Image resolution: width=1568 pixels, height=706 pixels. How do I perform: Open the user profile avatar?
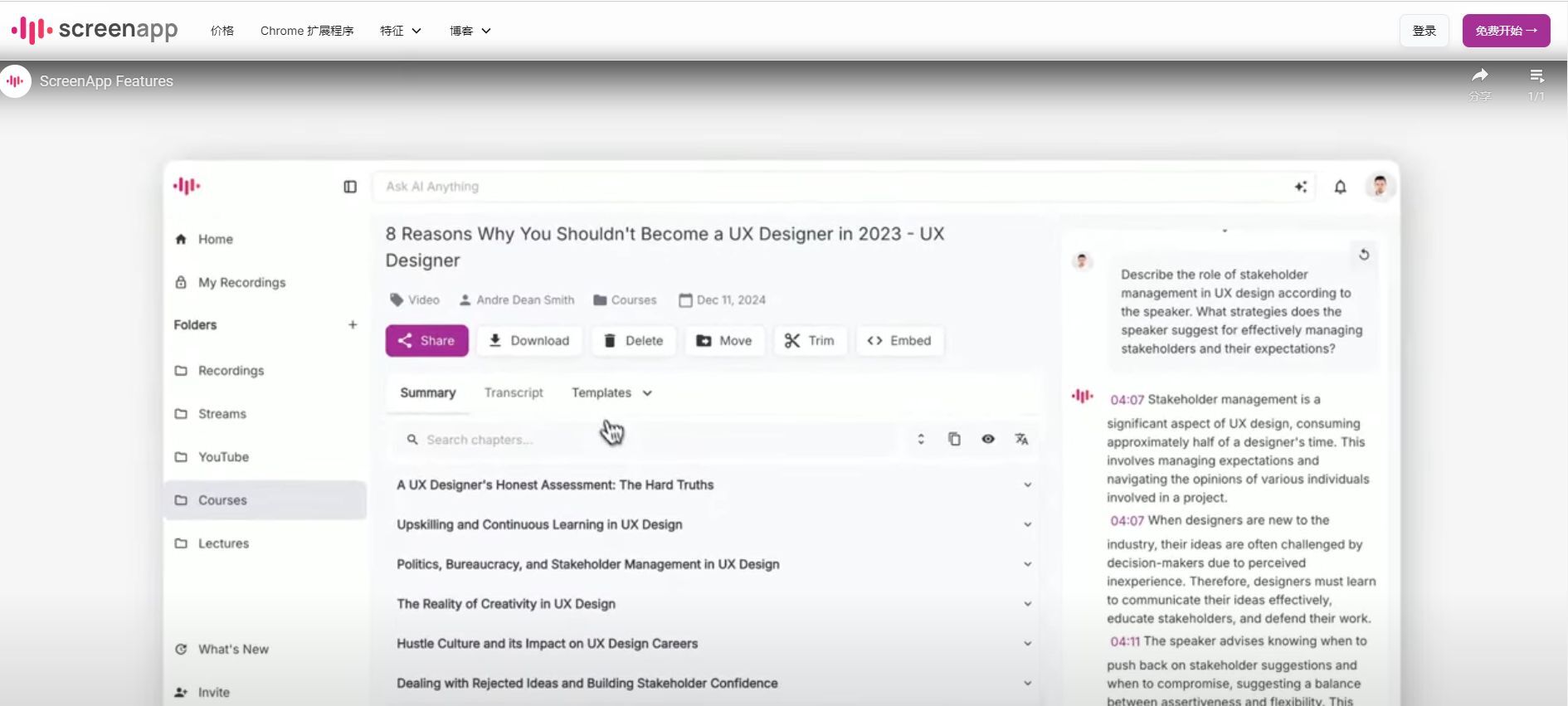1380,186
